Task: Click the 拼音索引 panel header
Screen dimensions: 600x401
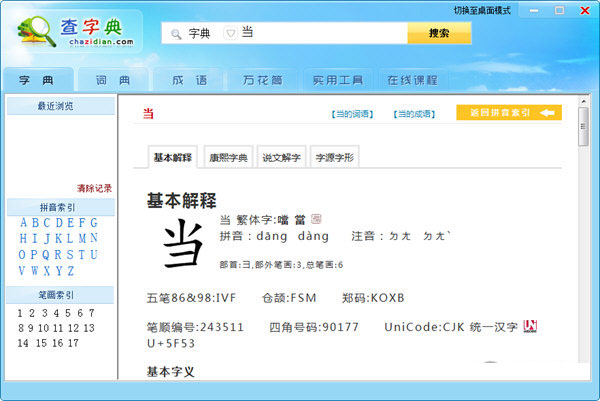Action: pos(60,207)
